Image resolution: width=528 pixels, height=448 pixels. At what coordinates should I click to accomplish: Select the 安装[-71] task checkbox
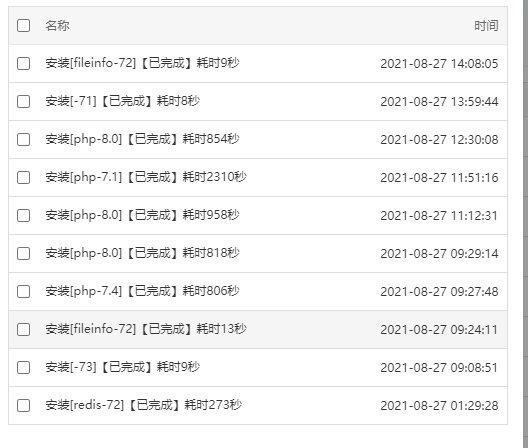tap(23, 102)
